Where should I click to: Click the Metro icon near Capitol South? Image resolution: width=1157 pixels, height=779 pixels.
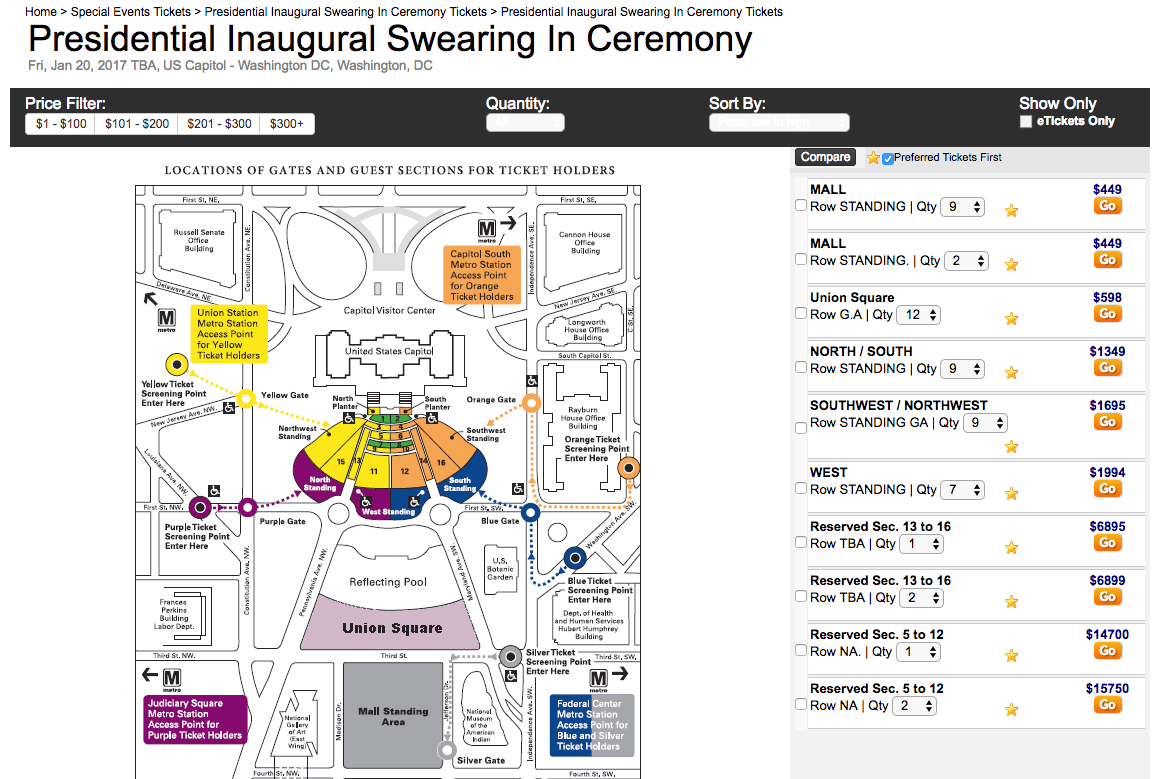click(x=487, y=230)
